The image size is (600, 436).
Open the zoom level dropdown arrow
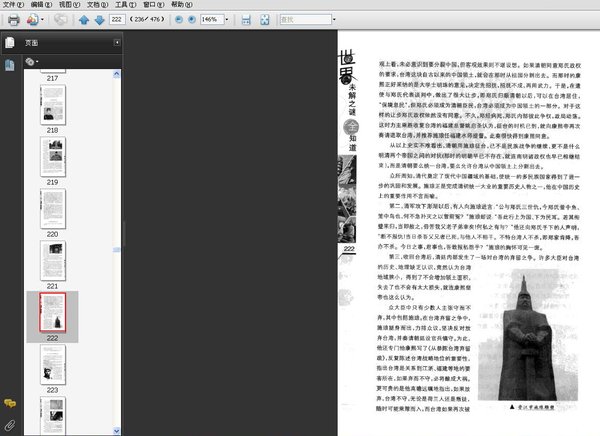click(x=227, y=19)
